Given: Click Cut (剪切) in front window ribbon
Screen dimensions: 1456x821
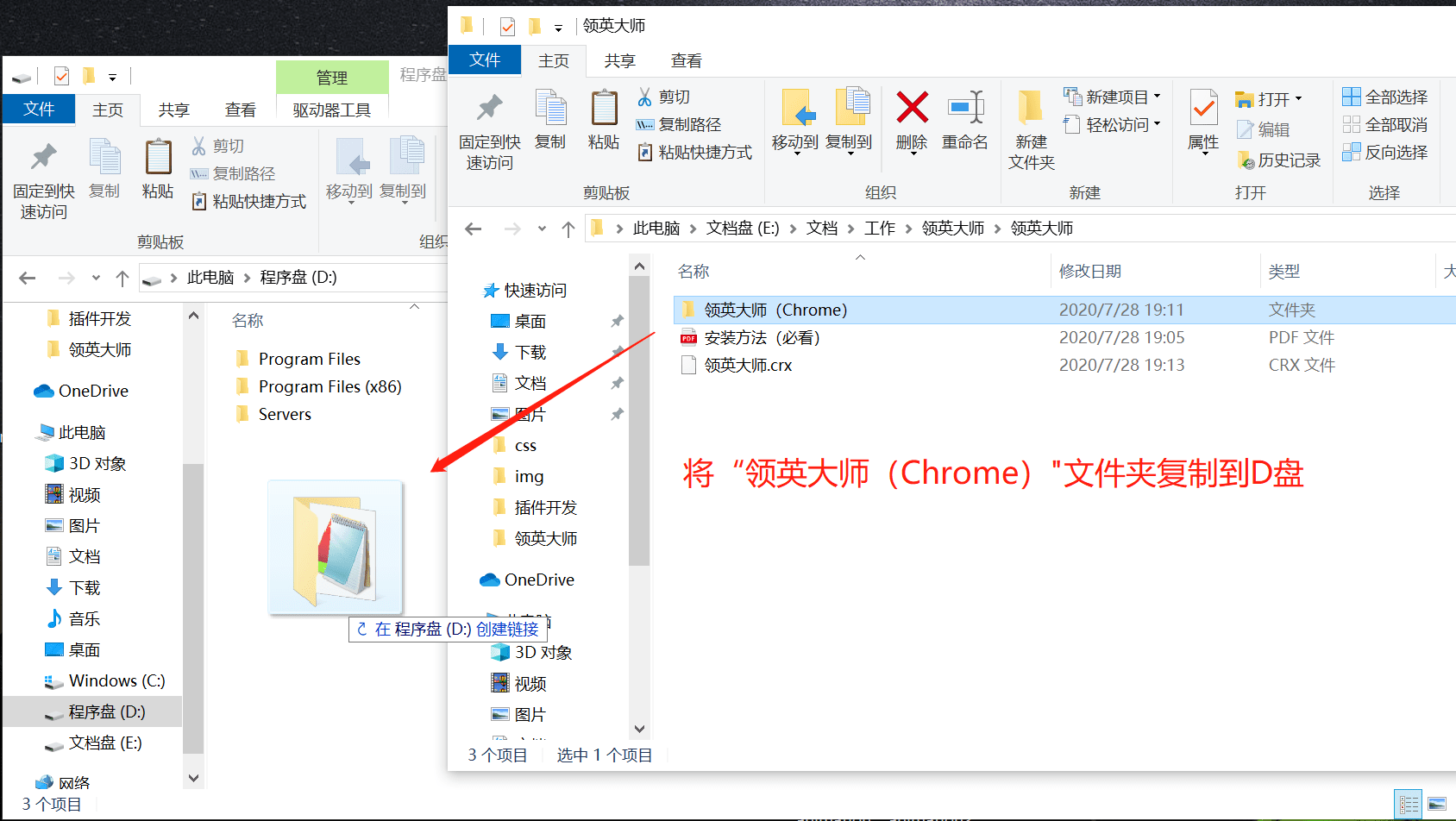Looking at the screenshot, I should click(x=663, y=97).
